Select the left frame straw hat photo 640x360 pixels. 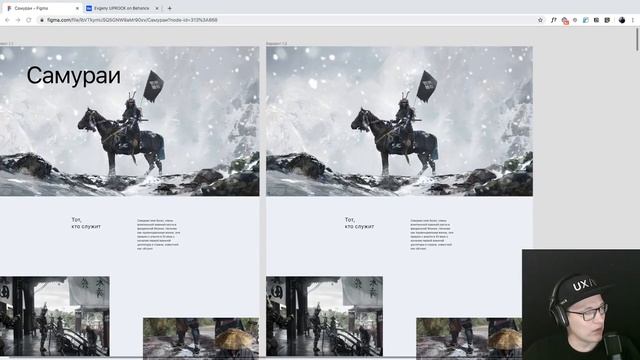click(201, 338)
